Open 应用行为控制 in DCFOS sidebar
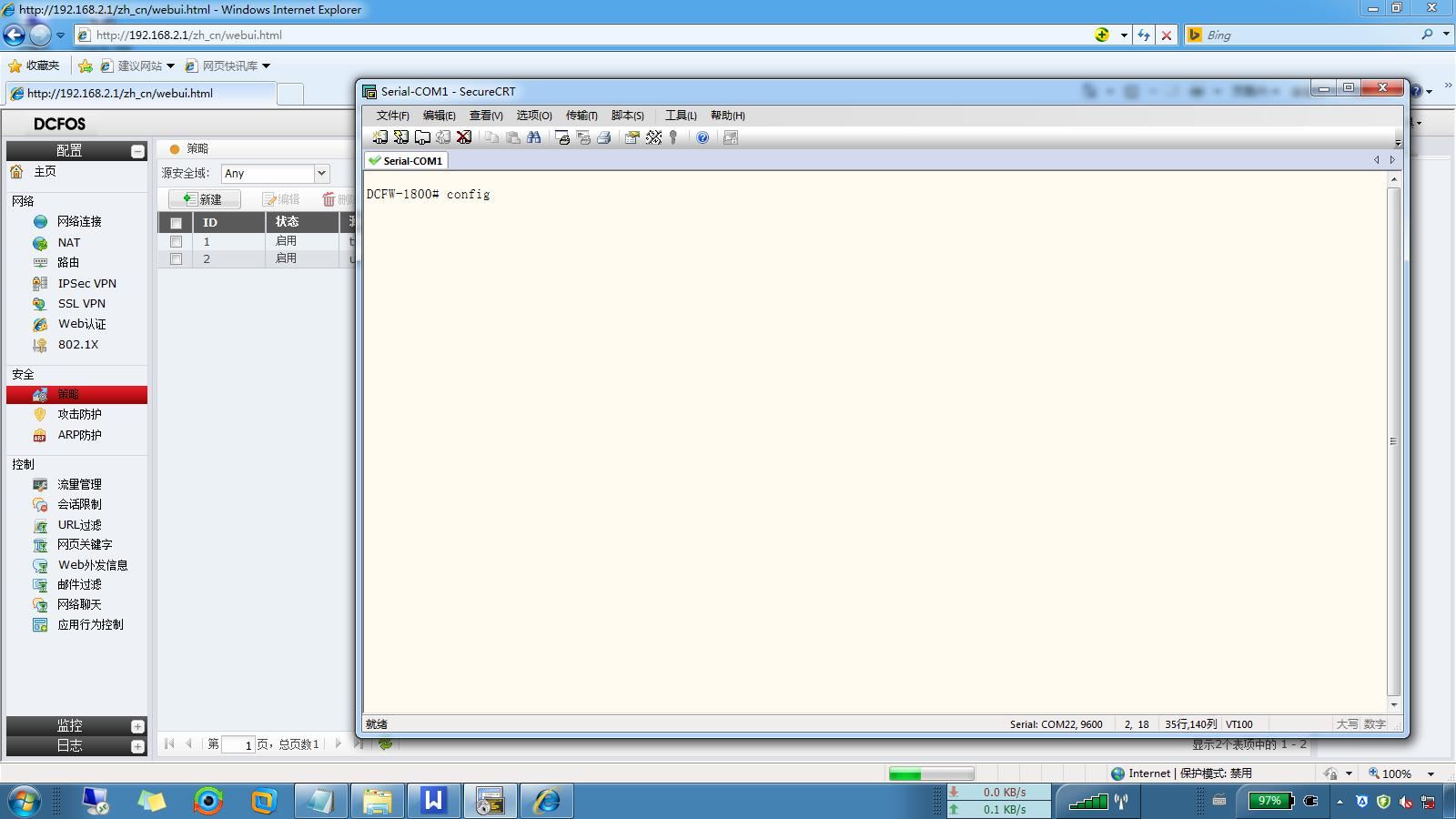 [90, 624]
